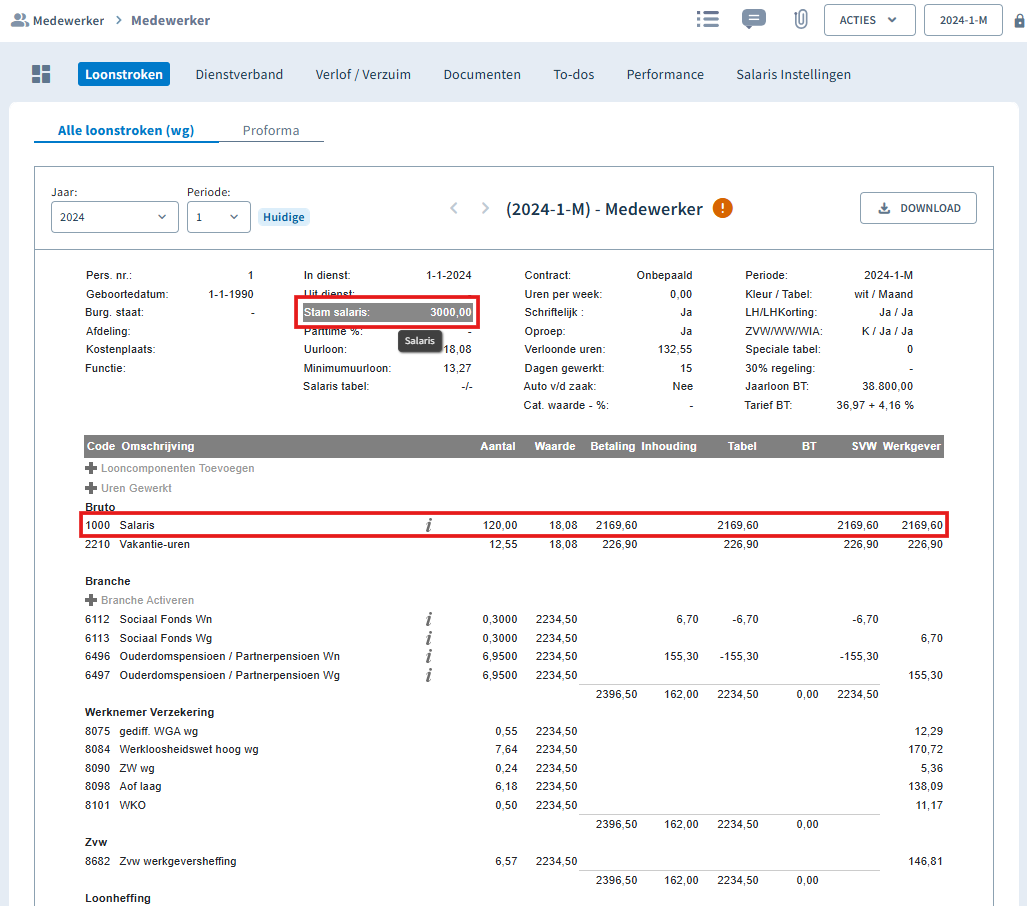Expand the ACTIES dropdown menu
1027x906 pixels.
point(869,20)
